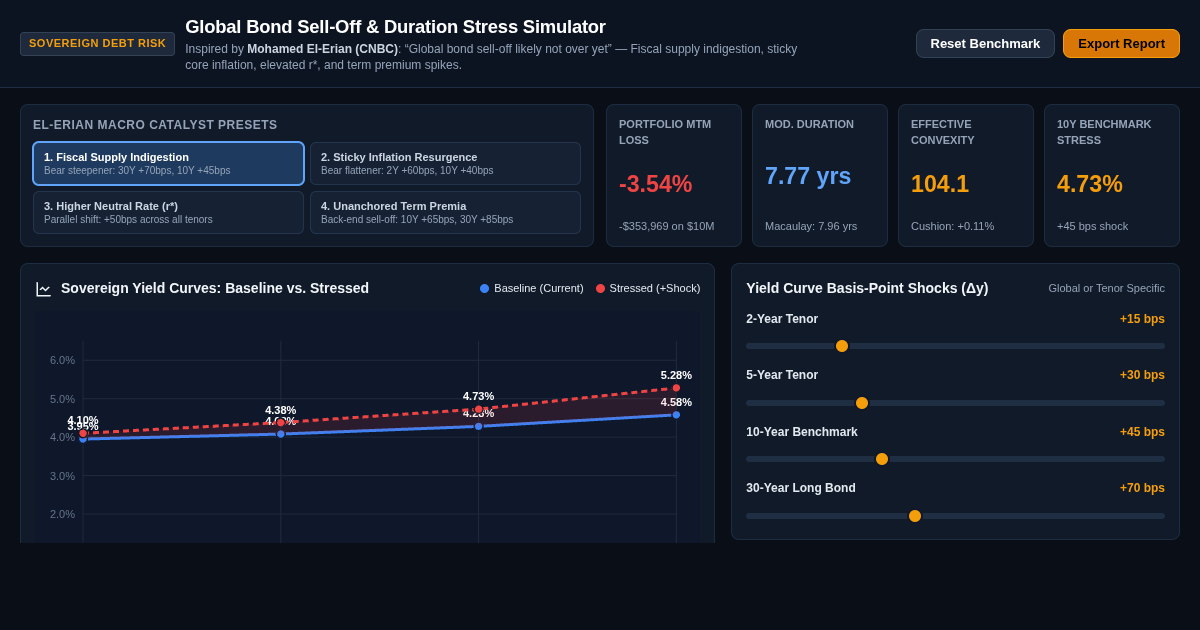Click the Mohamed El-Erian (CNBC) name in subtitle
The height and width of the screenshot is (630, 1200).
click(x=322, y=49)
